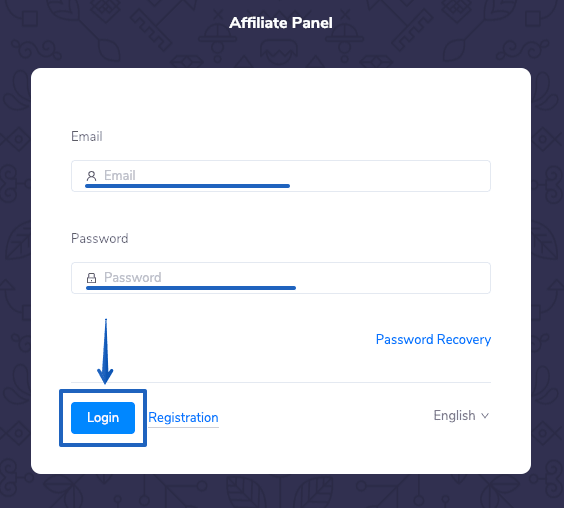Click the blue underline beneath Password placeholder
This screenshot has width=564, height=508.
[191, 288]
